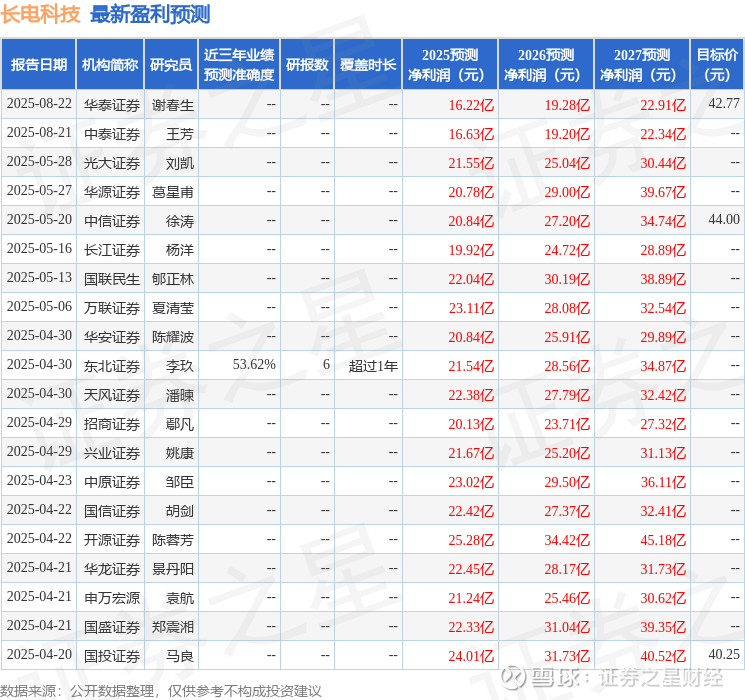The width and height of the screenshot is (745, 700).
Task: Select the 开源证券 institution cell
Action: click(112, 540)
